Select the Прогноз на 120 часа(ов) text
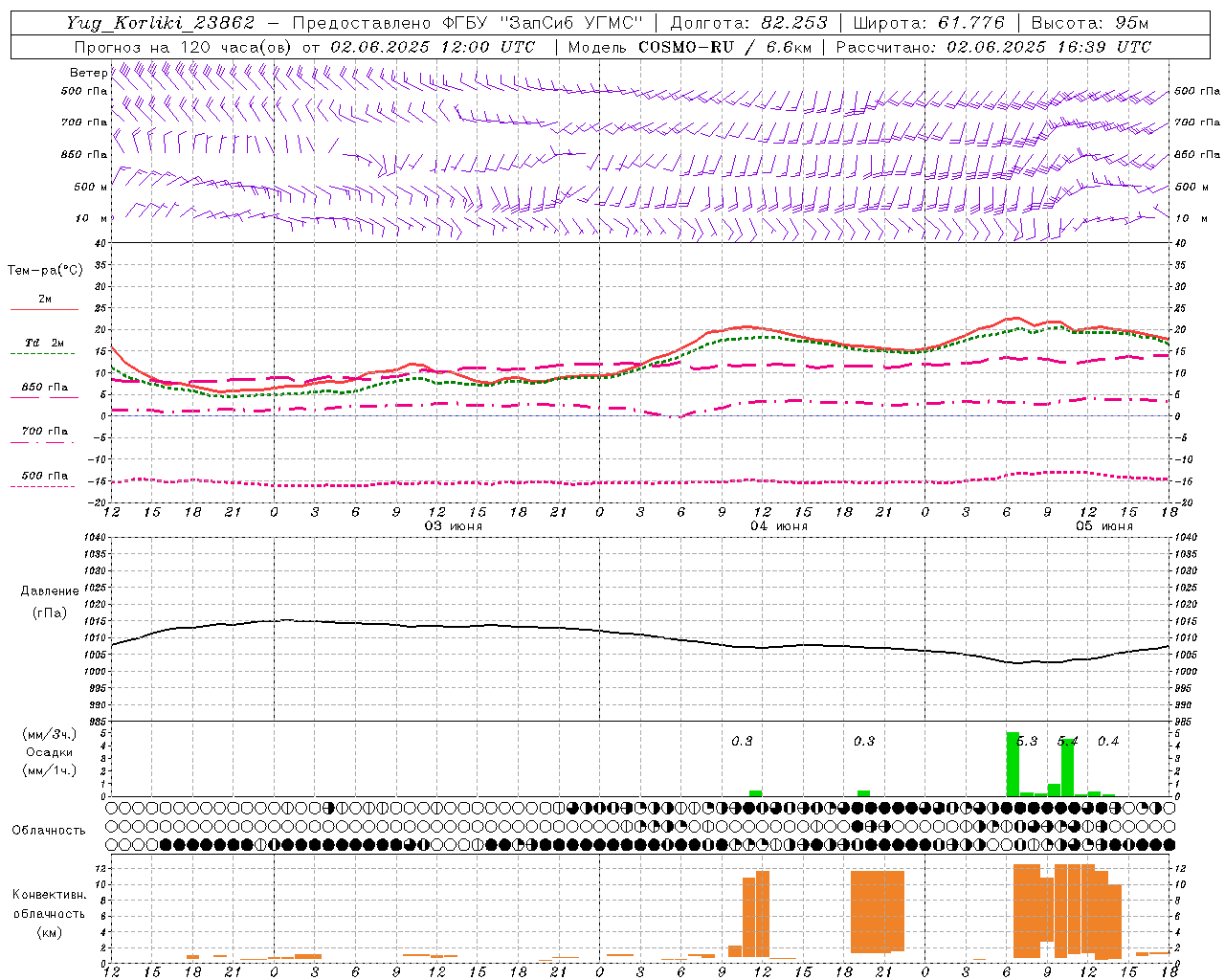 coord(185,47)
